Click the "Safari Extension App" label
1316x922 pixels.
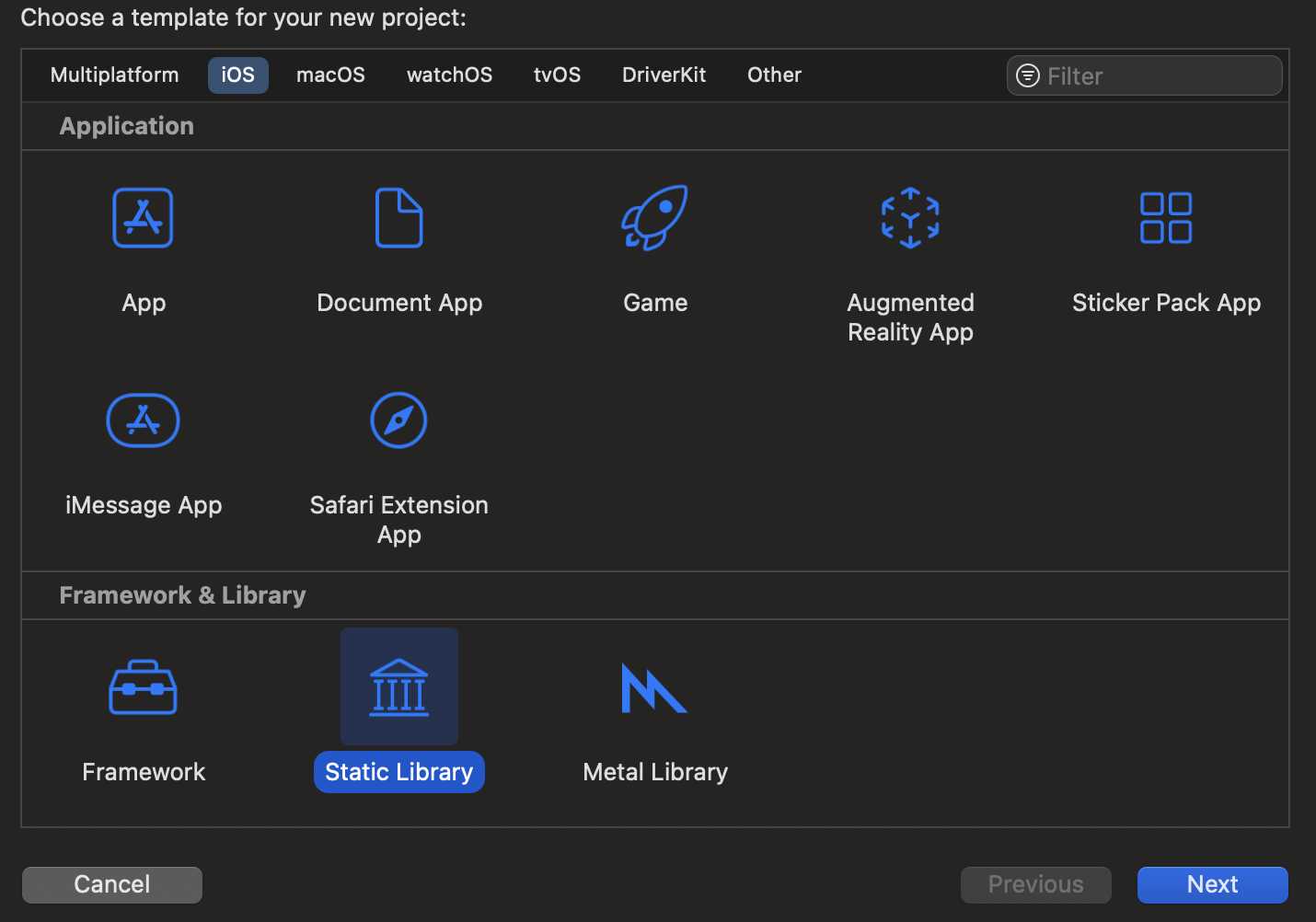click(399, 520)
